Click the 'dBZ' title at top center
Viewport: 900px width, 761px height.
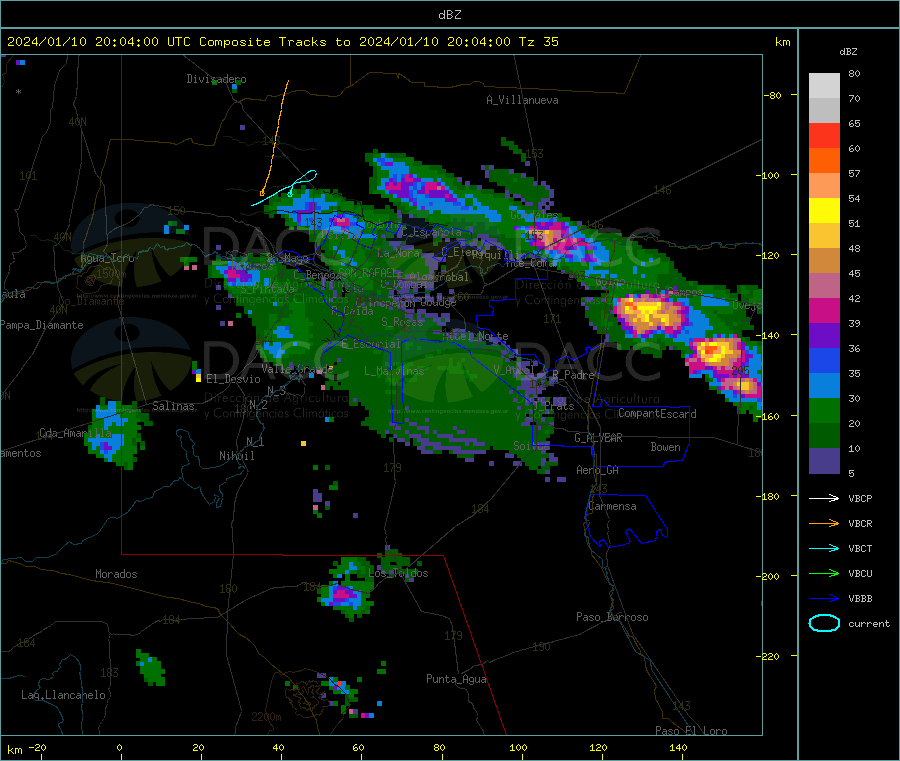[449, 15]
